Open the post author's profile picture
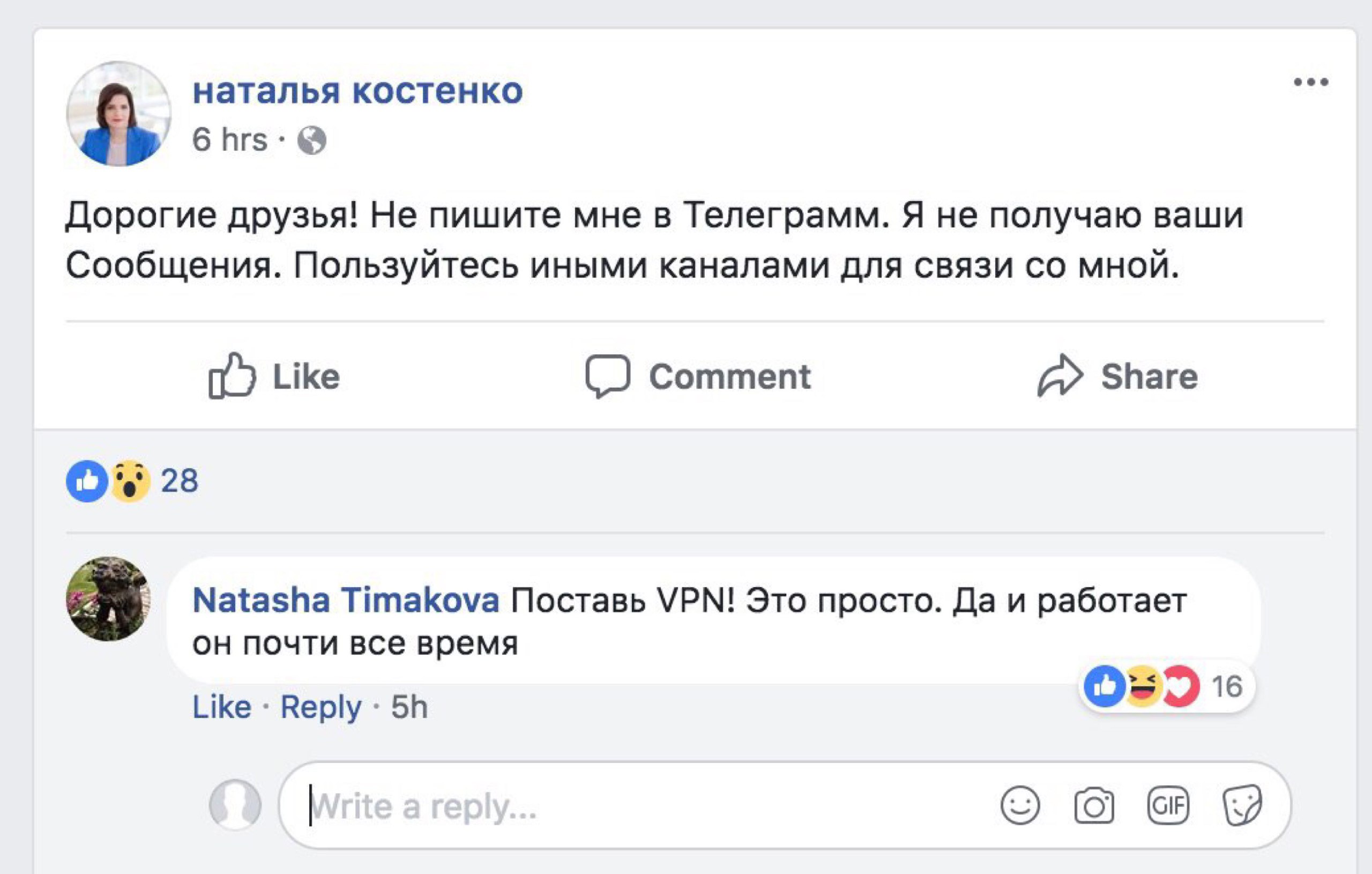Viewport: 1372px width, 874px height. click(x=118, y=114)
